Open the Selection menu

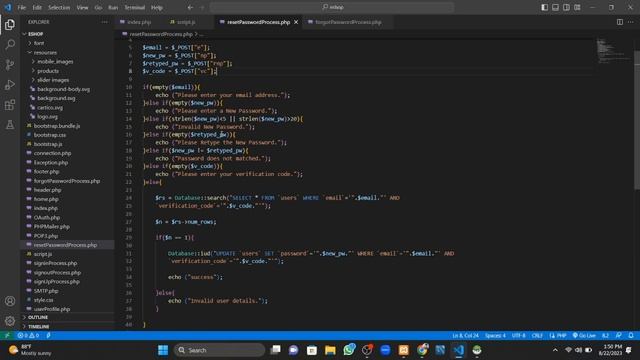point(59,7)
